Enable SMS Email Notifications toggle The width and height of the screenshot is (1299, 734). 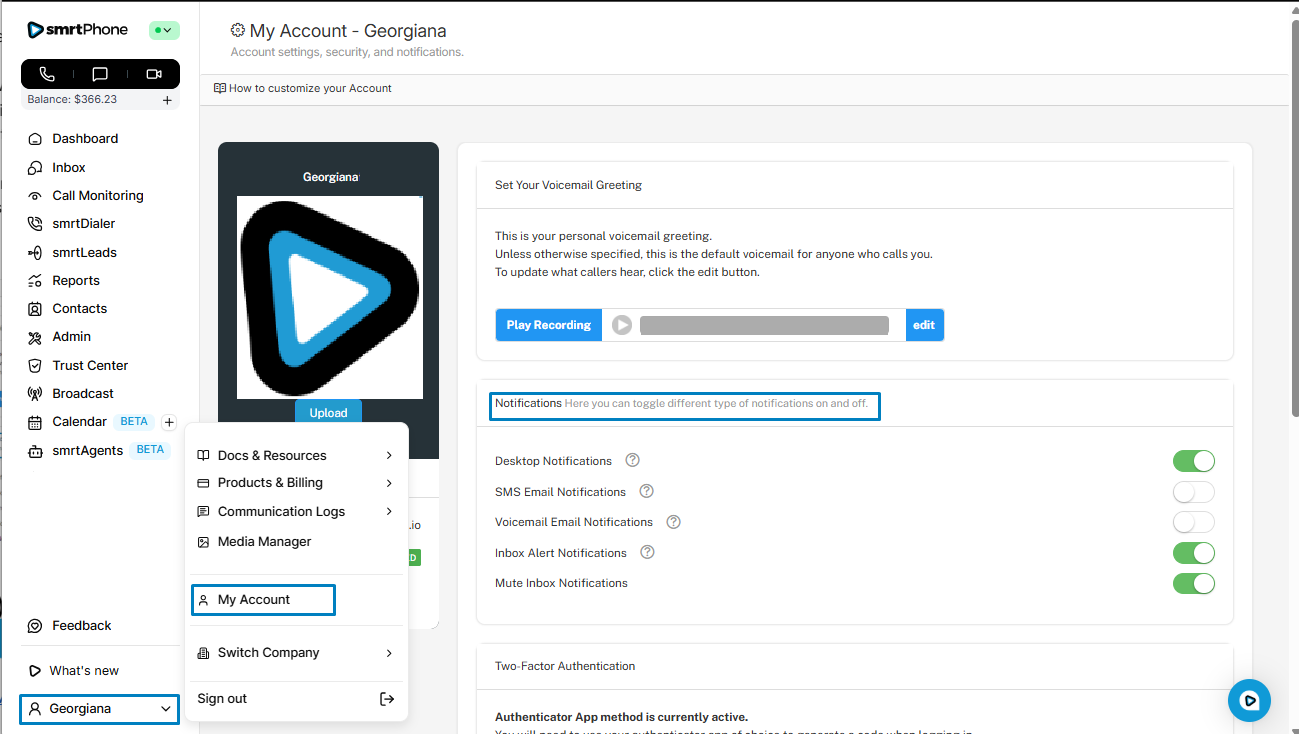click(x=1193, y=492)
